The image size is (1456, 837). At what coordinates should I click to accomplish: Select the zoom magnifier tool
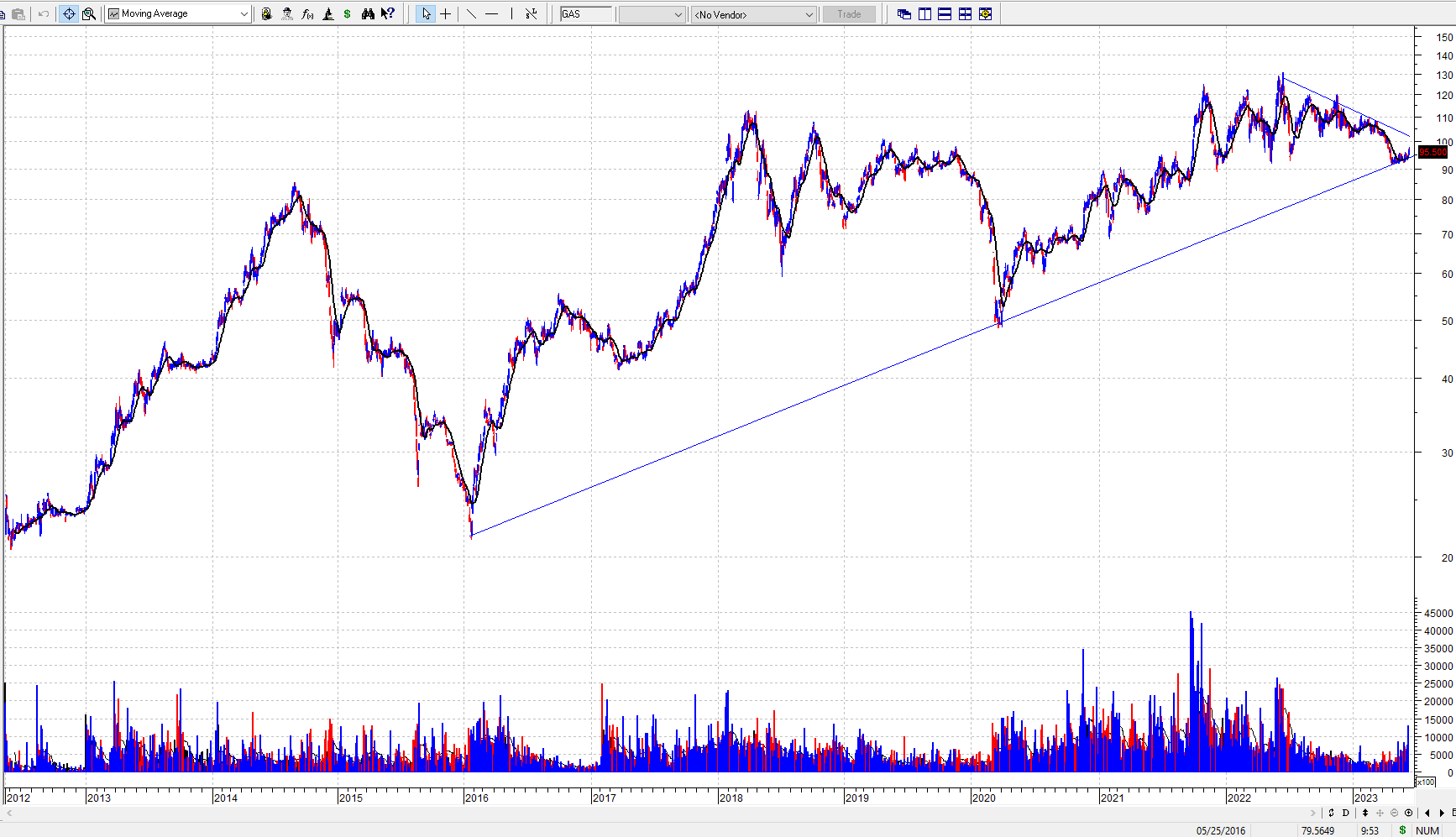[x=88, y=13]
